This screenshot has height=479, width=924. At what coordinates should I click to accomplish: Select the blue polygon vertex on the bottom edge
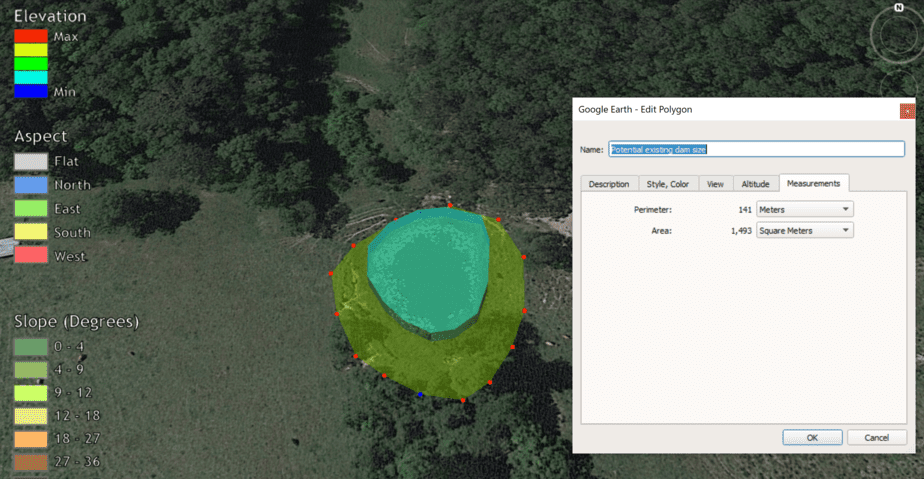pos(420,395)
